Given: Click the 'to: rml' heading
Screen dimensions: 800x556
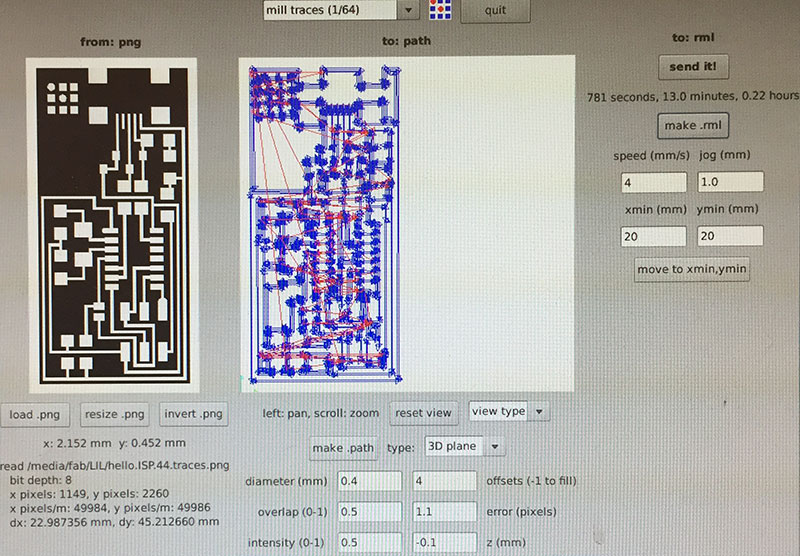Looking at the screenshot, I should point(693,37).
